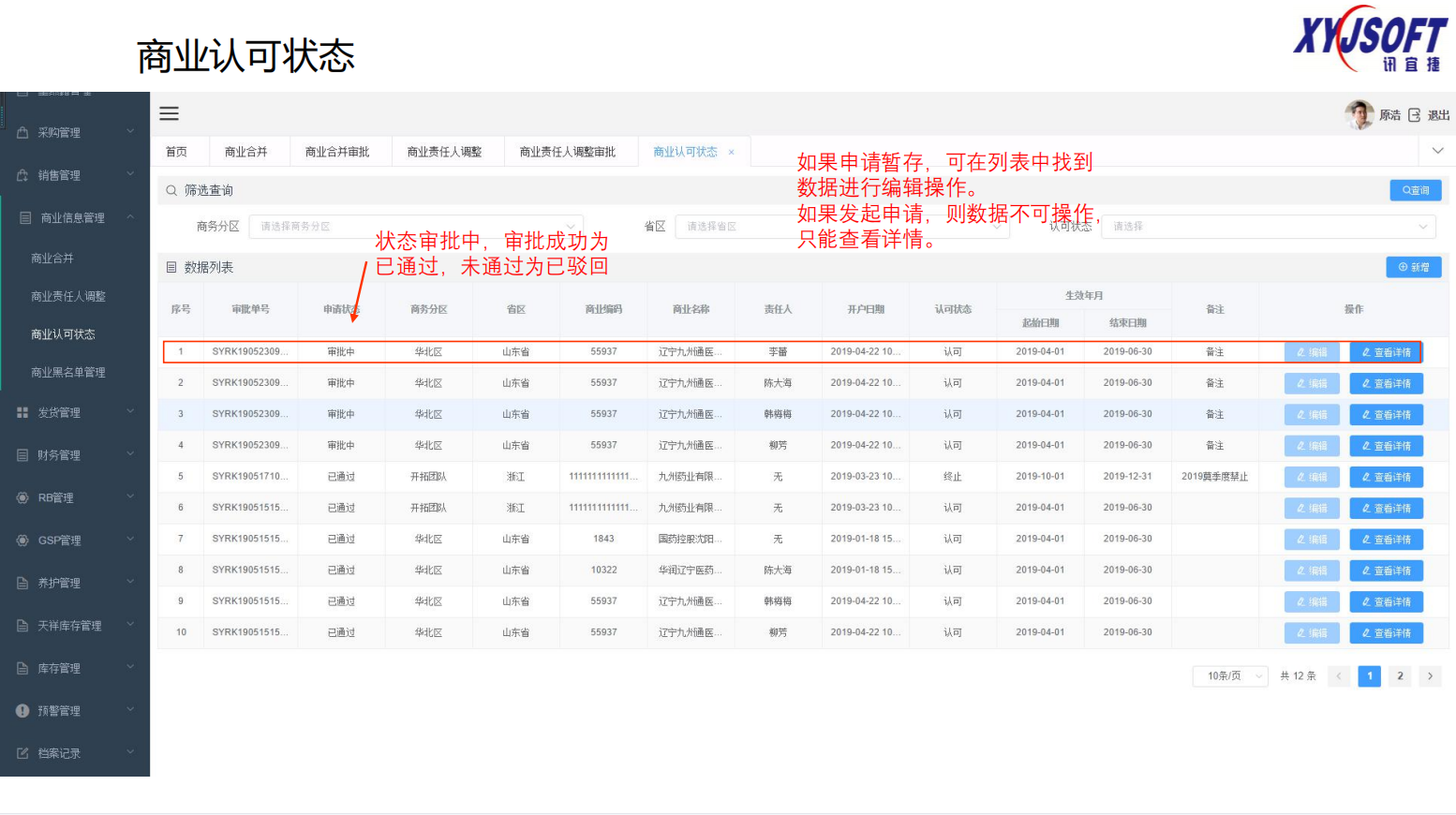The width and height of the screenshot is (1456, 815).
Task: Click cell 2019季季度禁止 in row 5
Action: [1214, 477]
